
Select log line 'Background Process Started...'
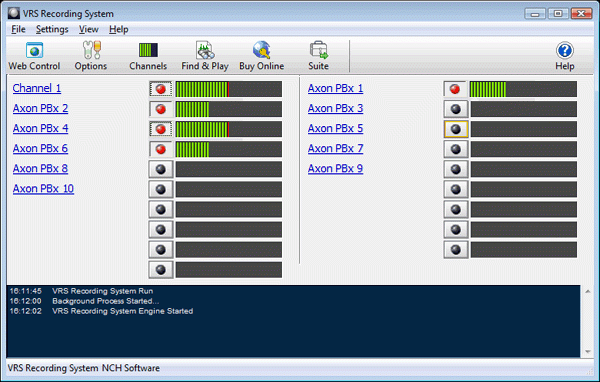[x=106, y=301]
